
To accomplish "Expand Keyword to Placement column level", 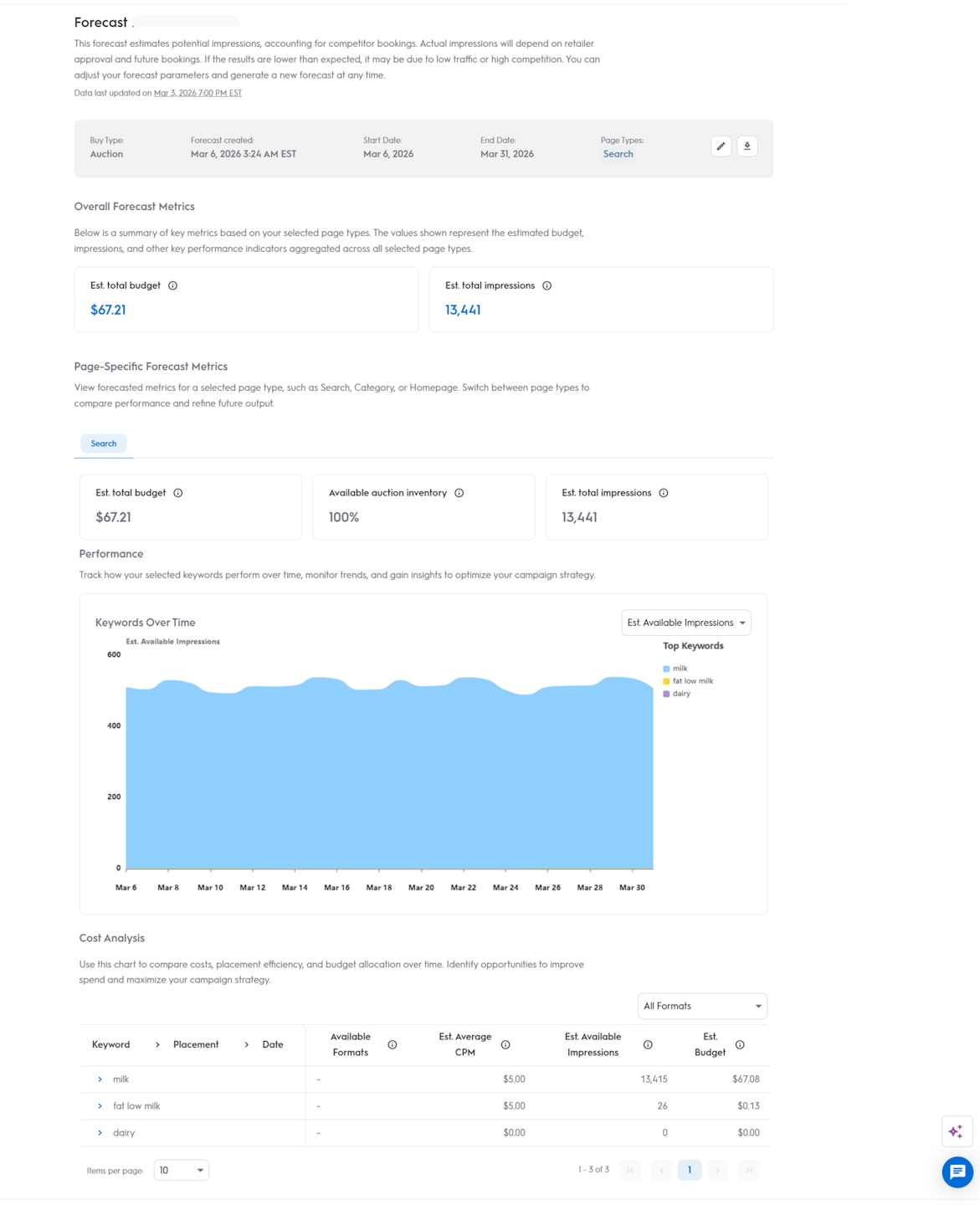I will coord(157,1045).
